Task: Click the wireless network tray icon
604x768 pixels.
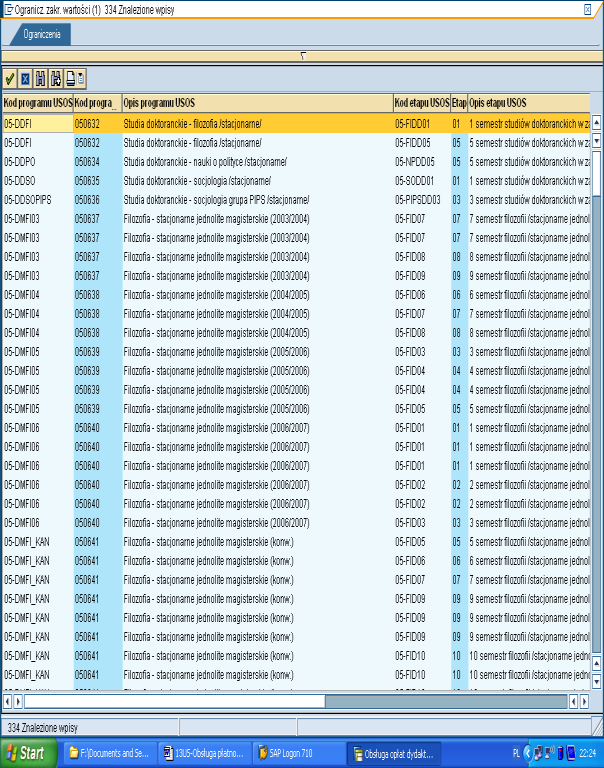Action: (550, 752)
